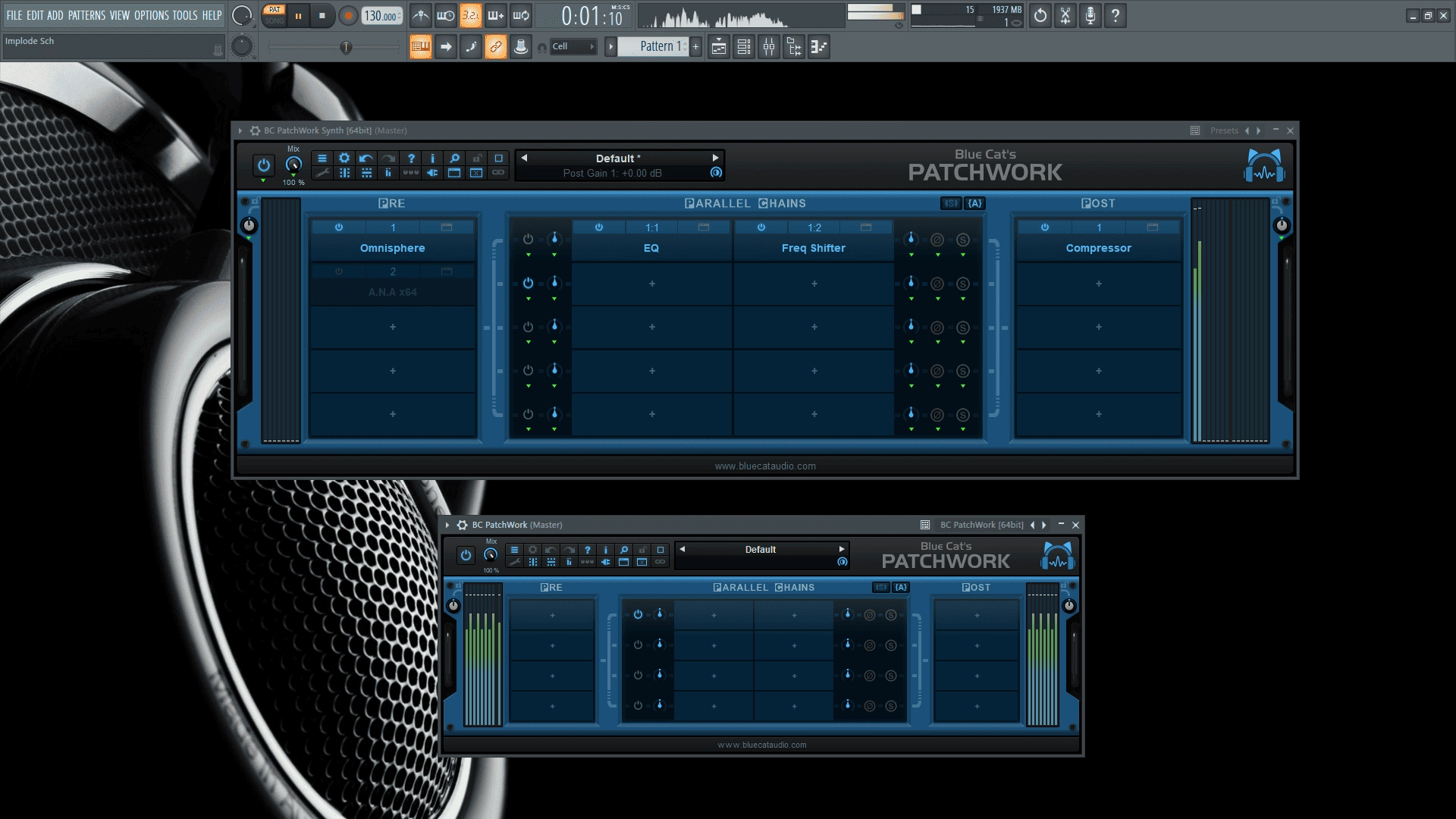Click the redo arrow in PatchWork Synth toolbar
The image size is (1456, 819).
pos(388,158)
